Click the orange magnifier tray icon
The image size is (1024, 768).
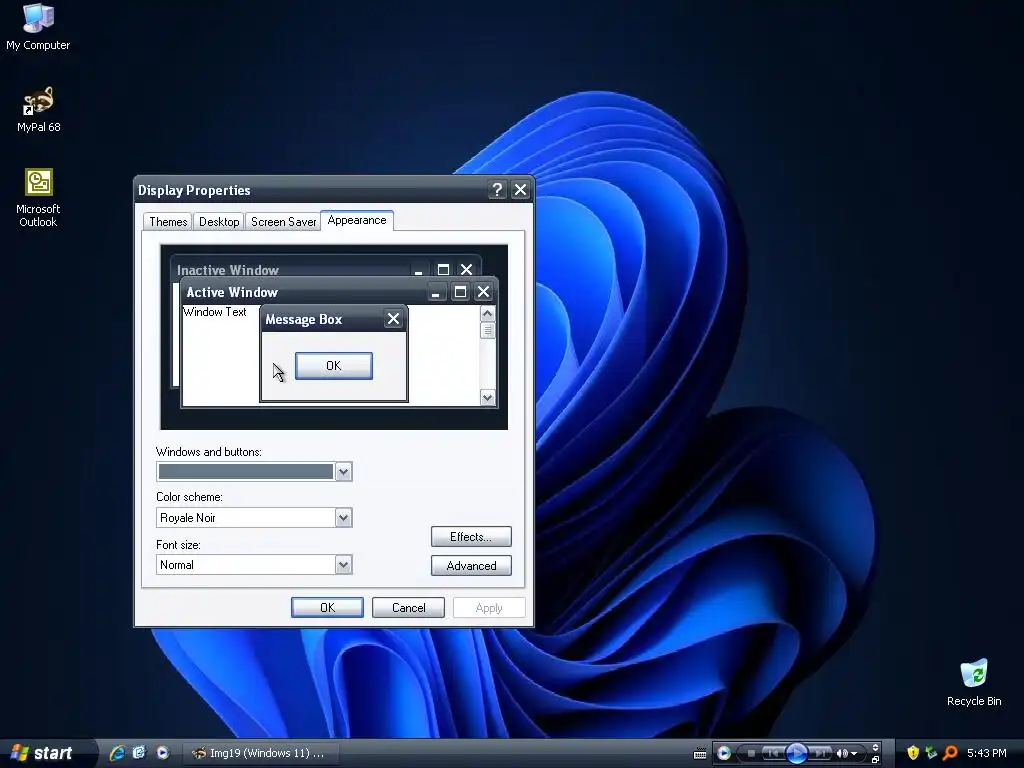click(x=950, y=753)
